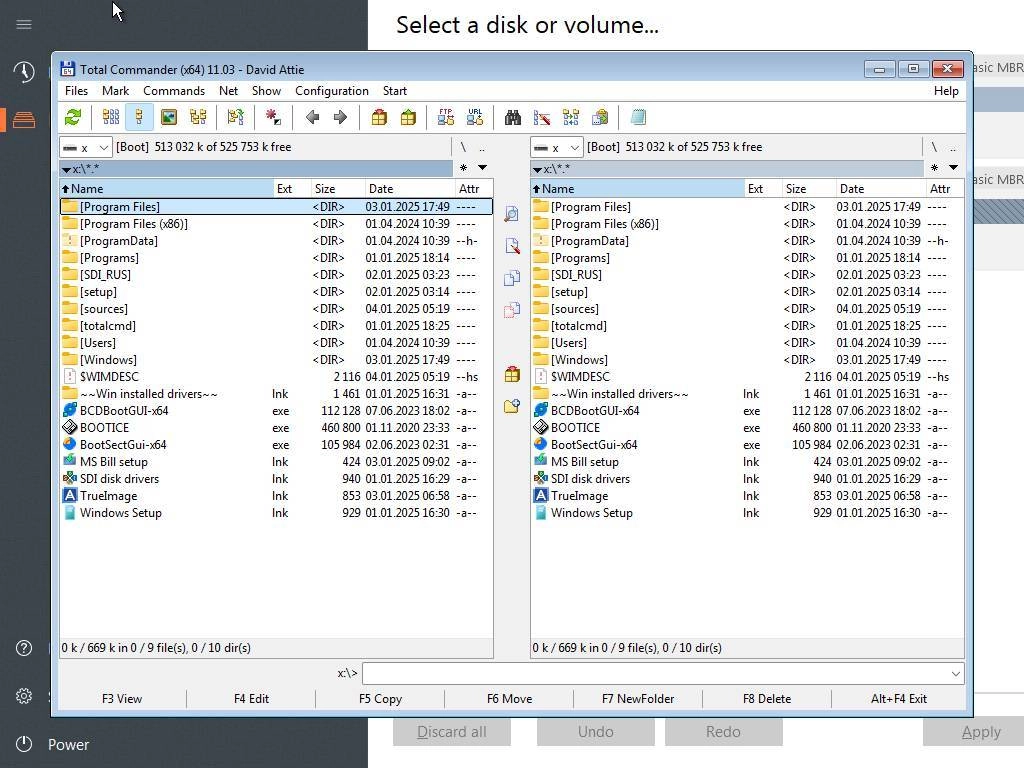Sort left panel by Name column header
Image resolution: width=1024 pixels, height=768 pixels.
pyautogui.click(x=167, y=189)
